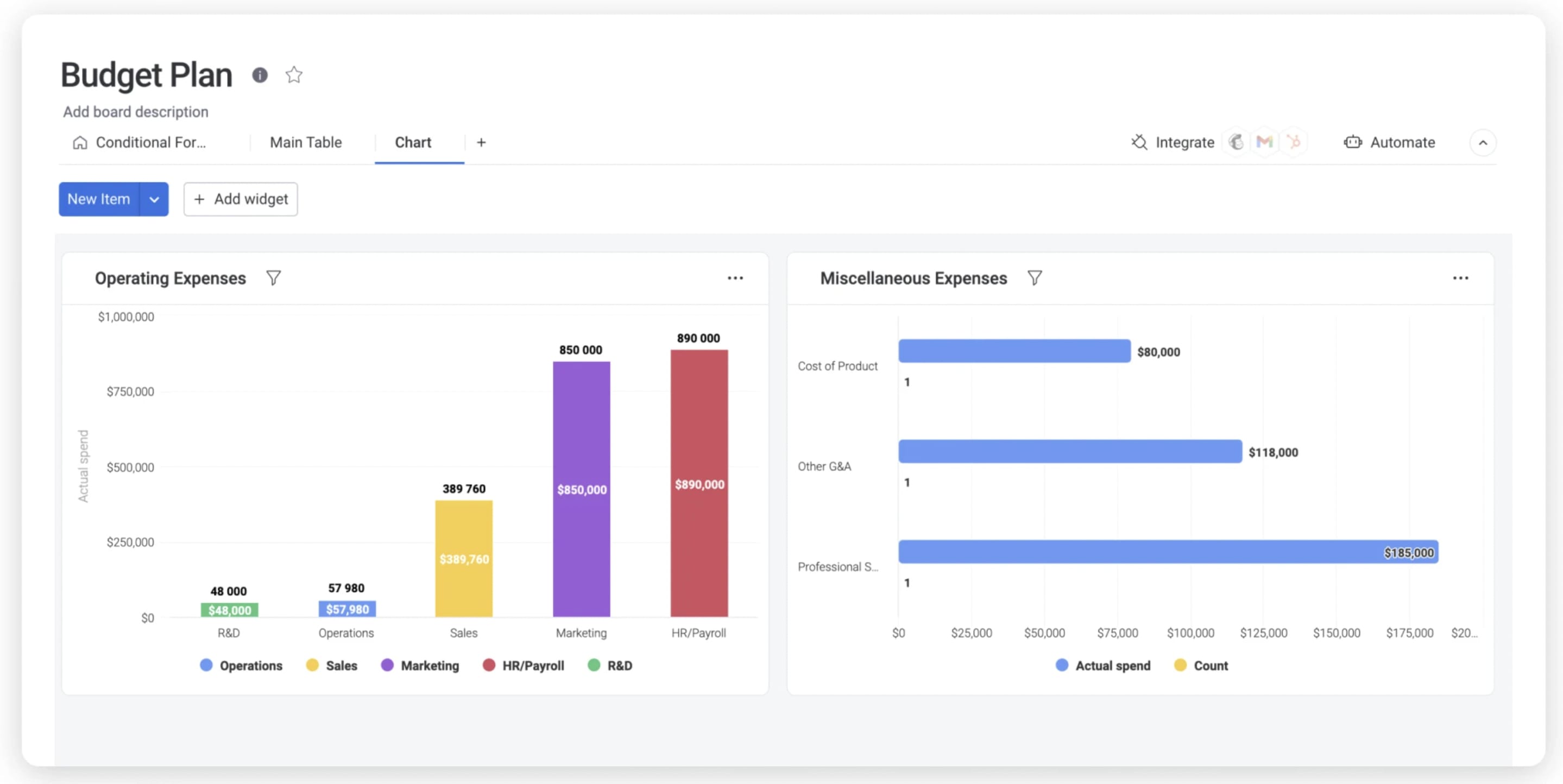The image size is (1563, 784).
Task: Click the Automate icon in the toolbar
Action: (1351, 142)
